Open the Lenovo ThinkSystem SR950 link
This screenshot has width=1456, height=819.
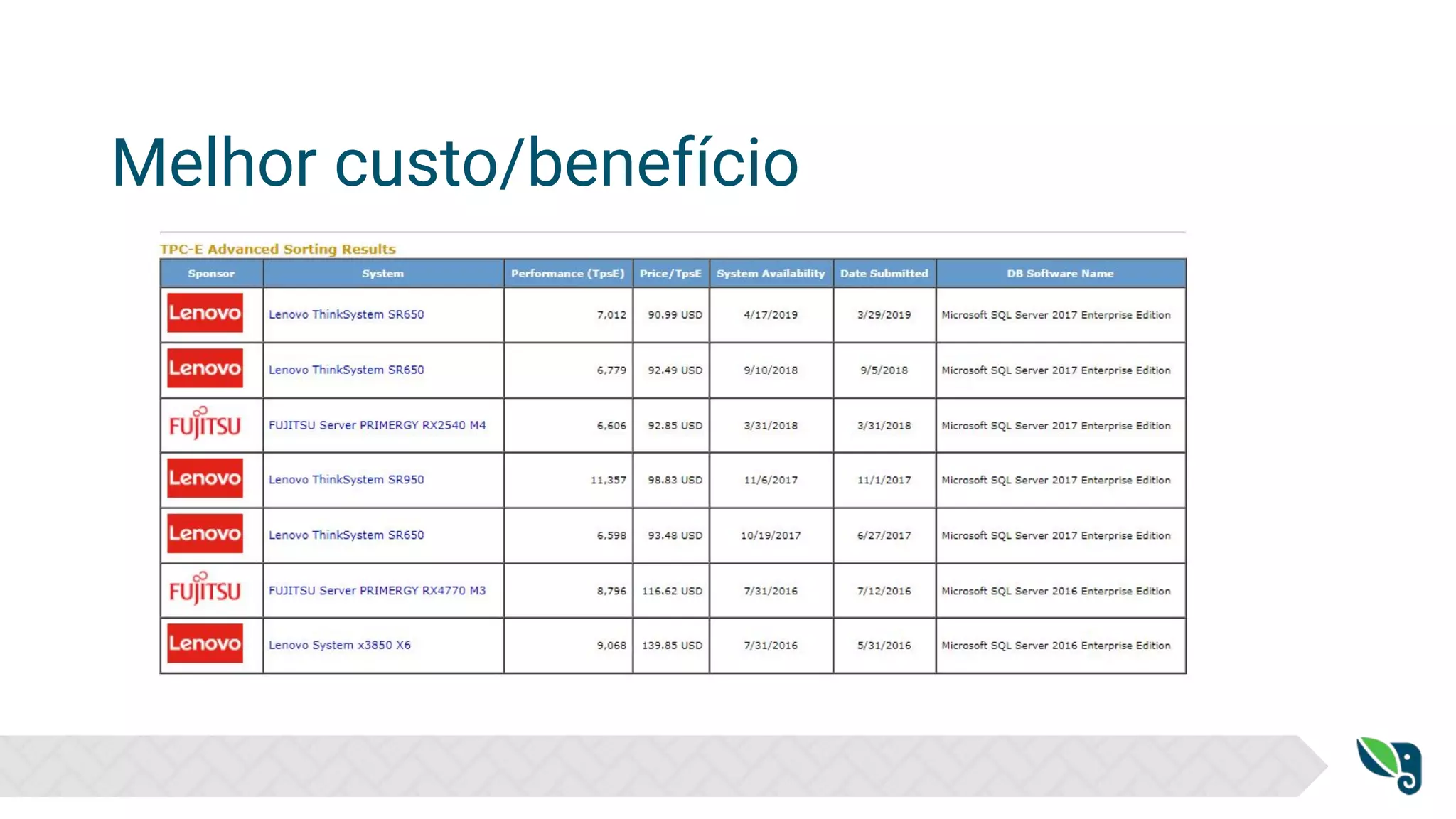pos(346,480)
